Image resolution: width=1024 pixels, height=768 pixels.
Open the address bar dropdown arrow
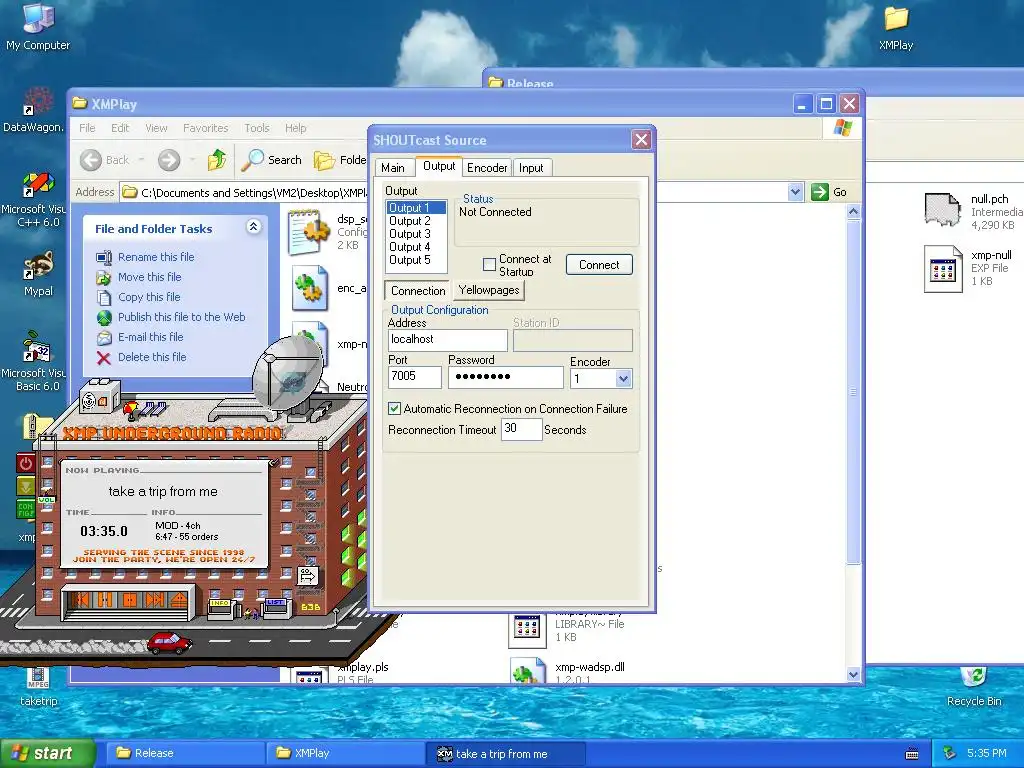(795, 192)
